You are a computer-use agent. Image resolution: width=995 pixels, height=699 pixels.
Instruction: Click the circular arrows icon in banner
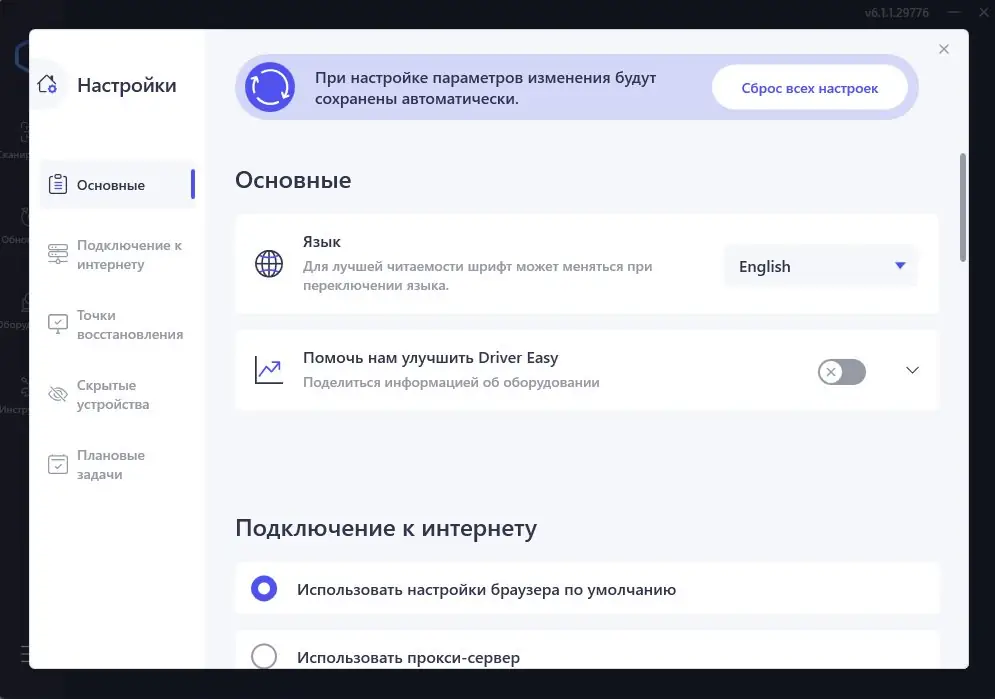tap(269, 87)
